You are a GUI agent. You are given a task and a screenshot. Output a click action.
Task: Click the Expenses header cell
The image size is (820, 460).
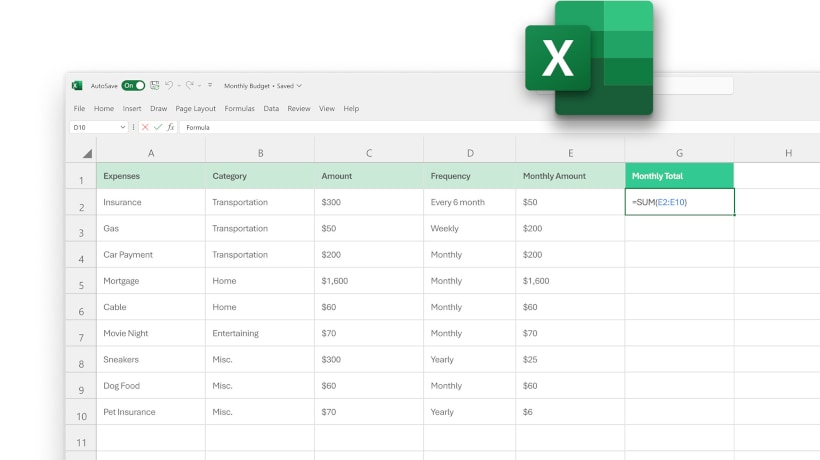coord(151,176)
